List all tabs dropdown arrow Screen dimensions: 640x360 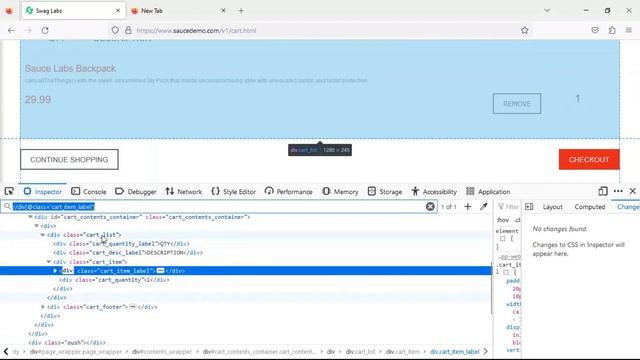[x=547, y=11]
